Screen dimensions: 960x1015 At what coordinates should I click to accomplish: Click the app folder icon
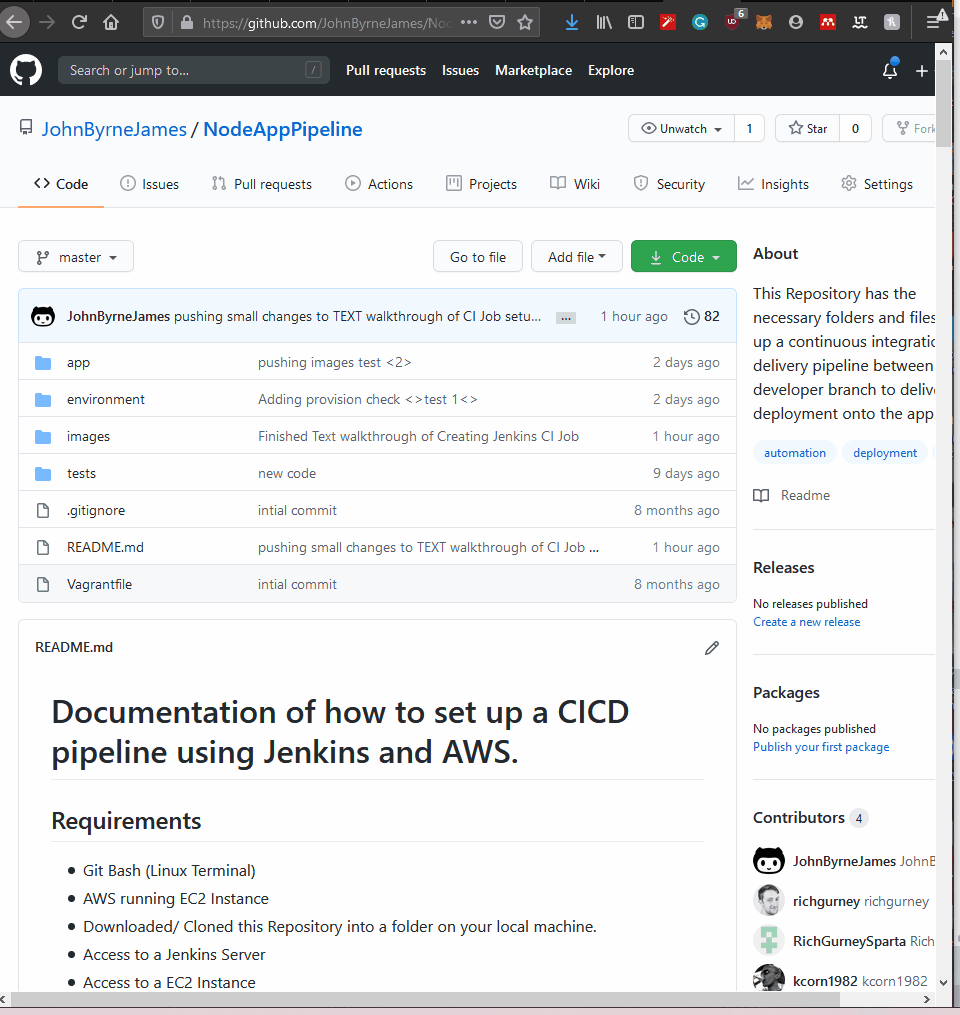pyautogui.click(x=43, y=362)
